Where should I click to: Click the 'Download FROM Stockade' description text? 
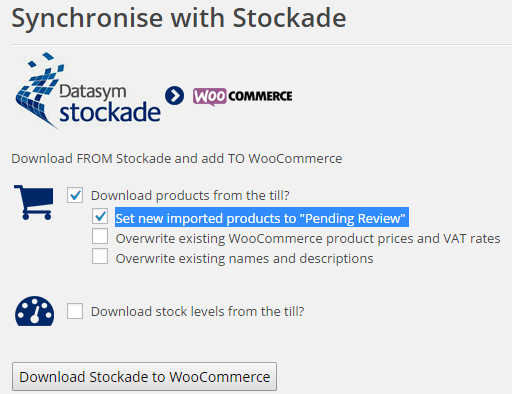177,158
